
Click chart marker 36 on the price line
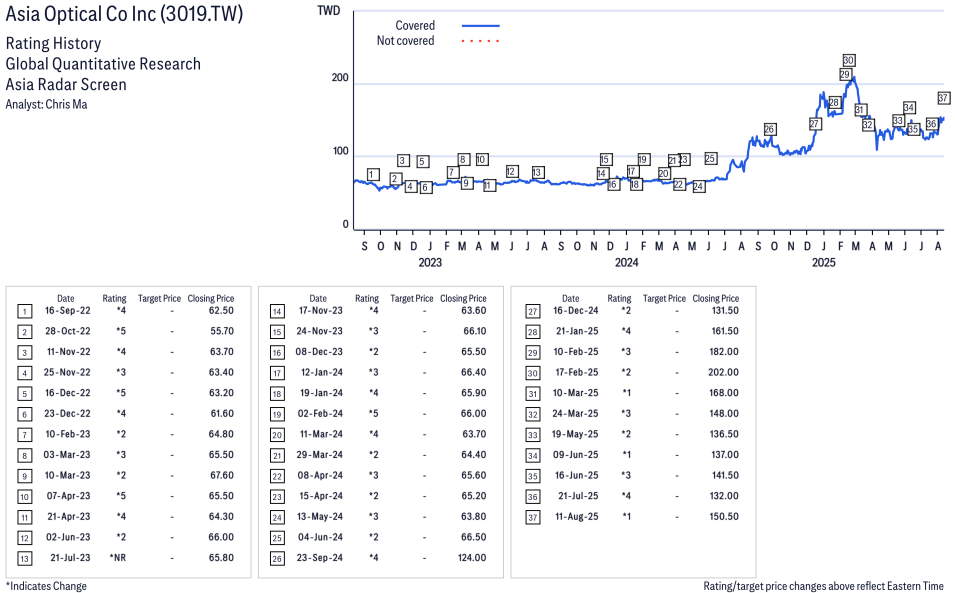click(931, 124)
